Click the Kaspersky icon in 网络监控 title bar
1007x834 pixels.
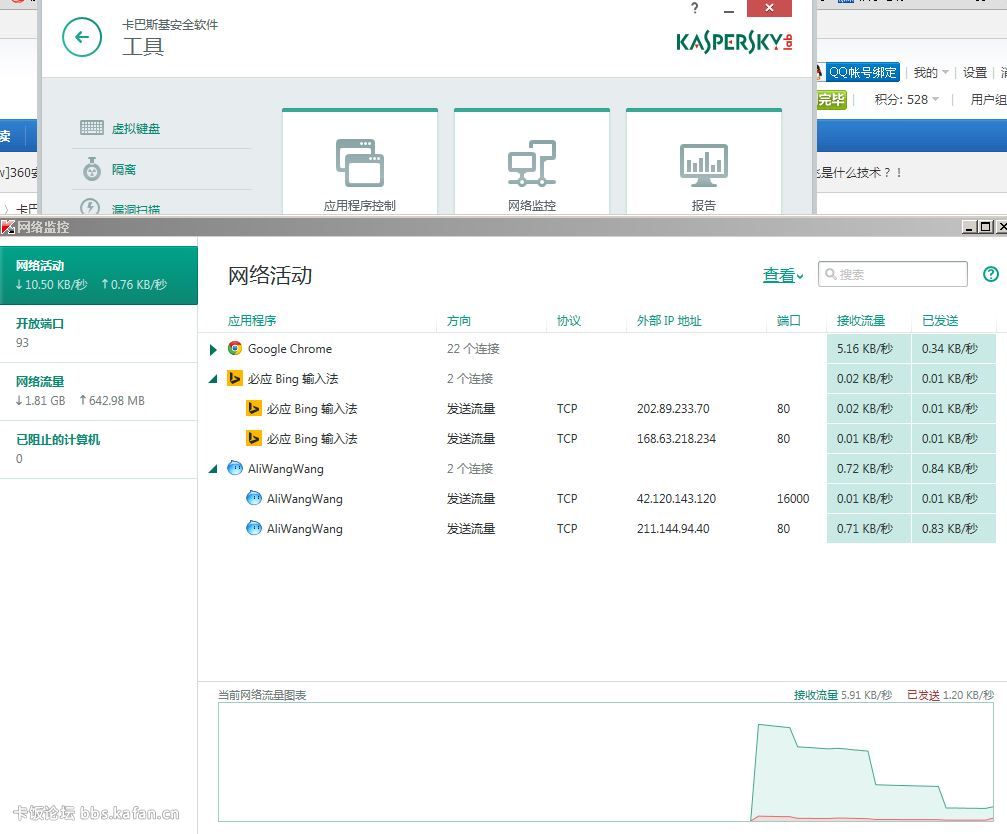coord(8,227)
